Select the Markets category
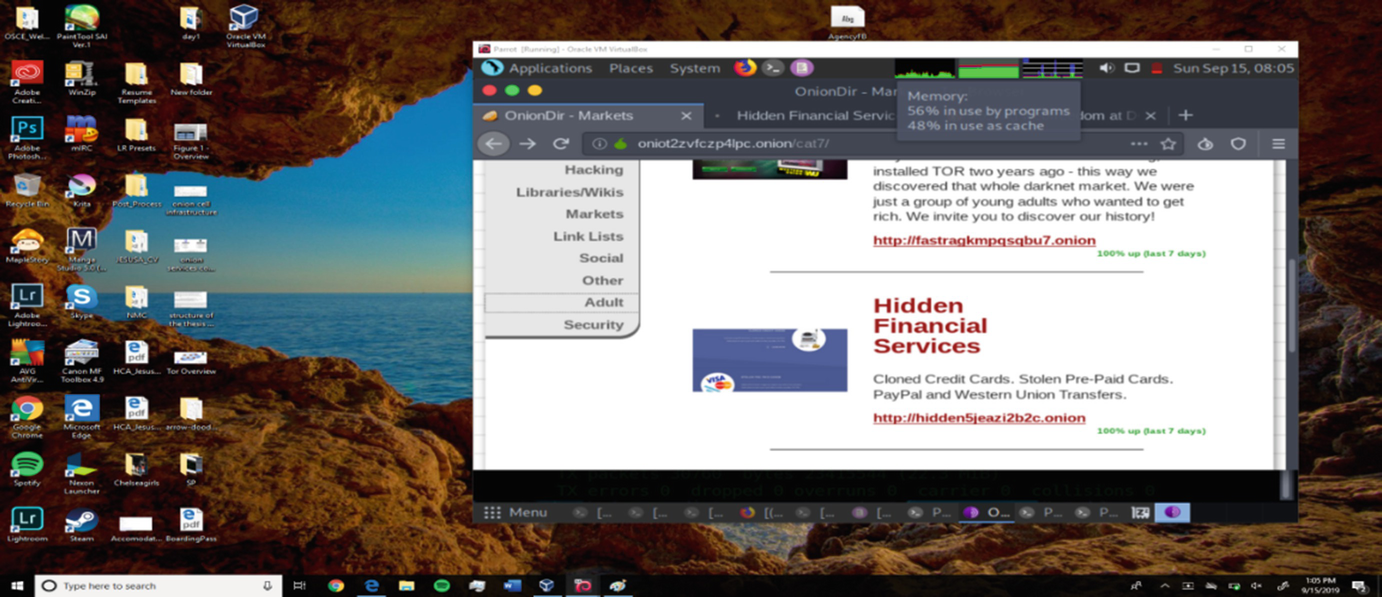1382x597 pixels. pos(594,214)
